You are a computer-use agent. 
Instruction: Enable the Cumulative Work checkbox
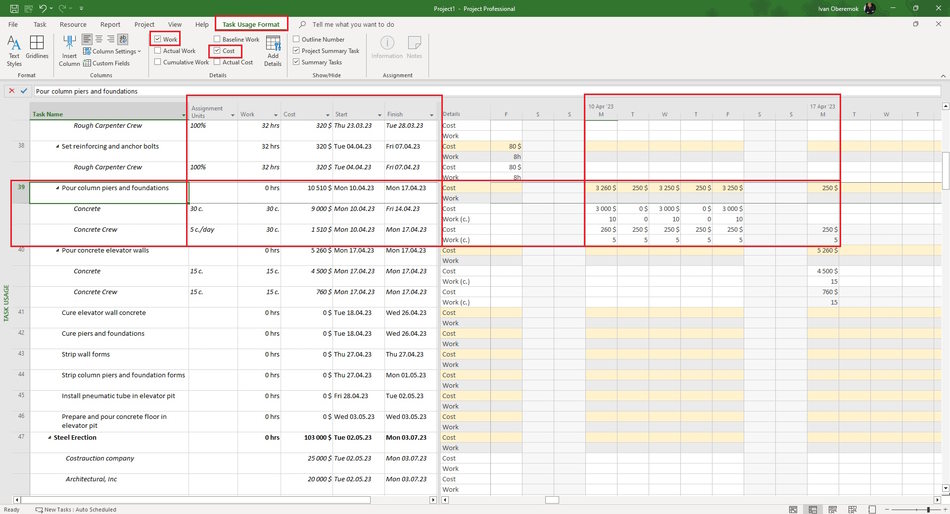[158, 62]
